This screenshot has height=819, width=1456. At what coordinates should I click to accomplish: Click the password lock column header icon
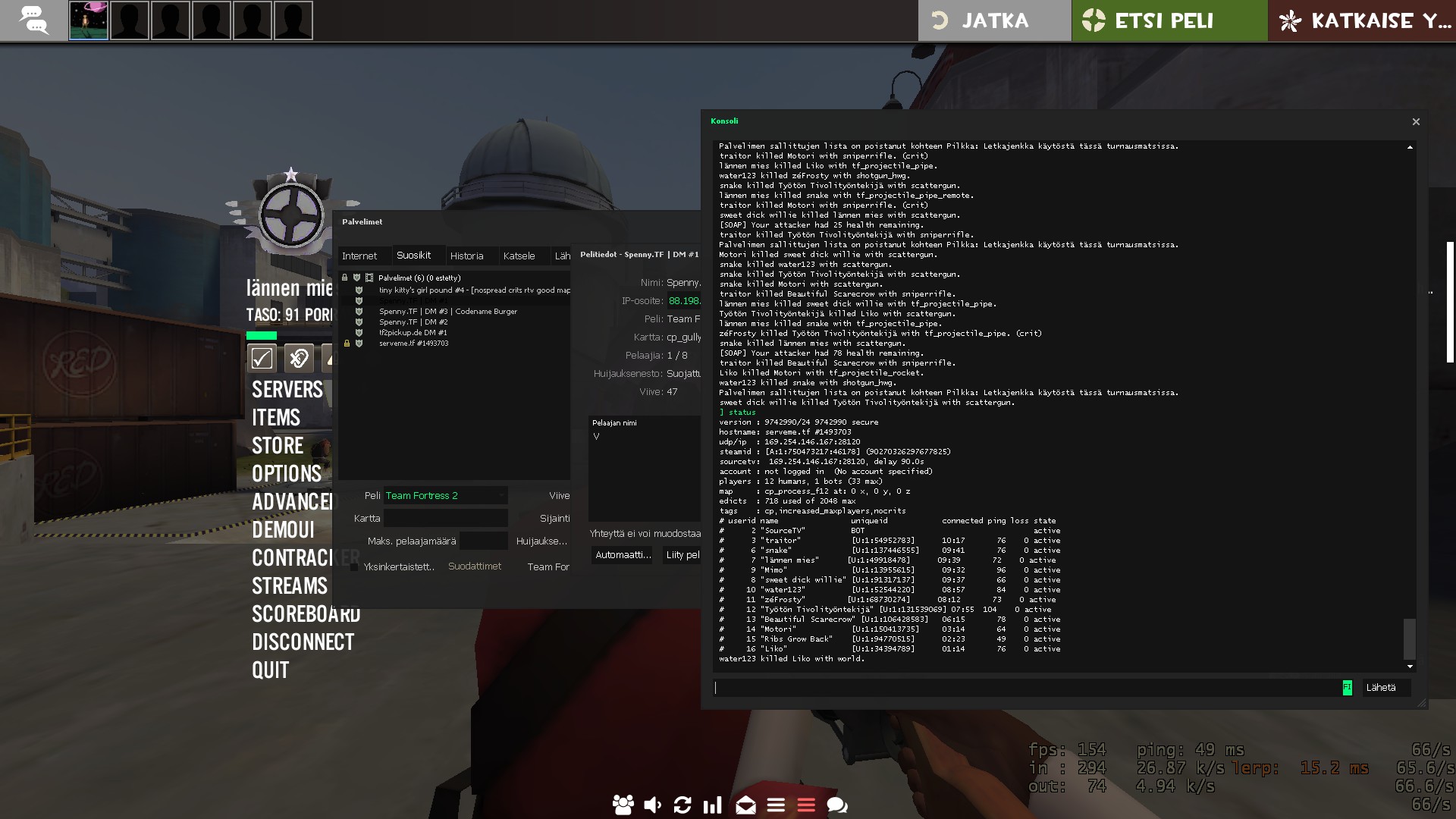[x=345, y=278]
